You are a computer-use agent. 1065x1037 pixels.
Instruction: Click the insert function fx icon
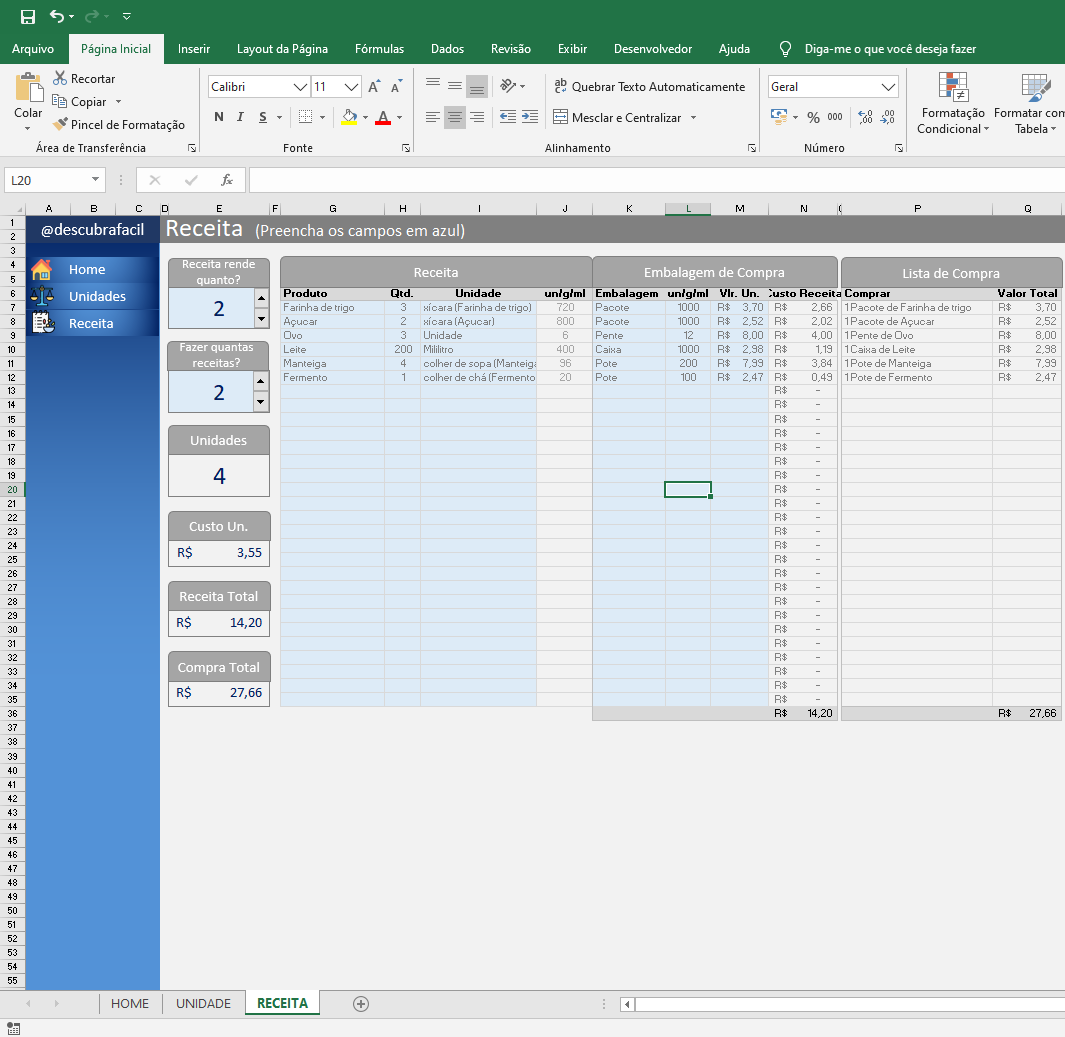[x=227, y=180]
